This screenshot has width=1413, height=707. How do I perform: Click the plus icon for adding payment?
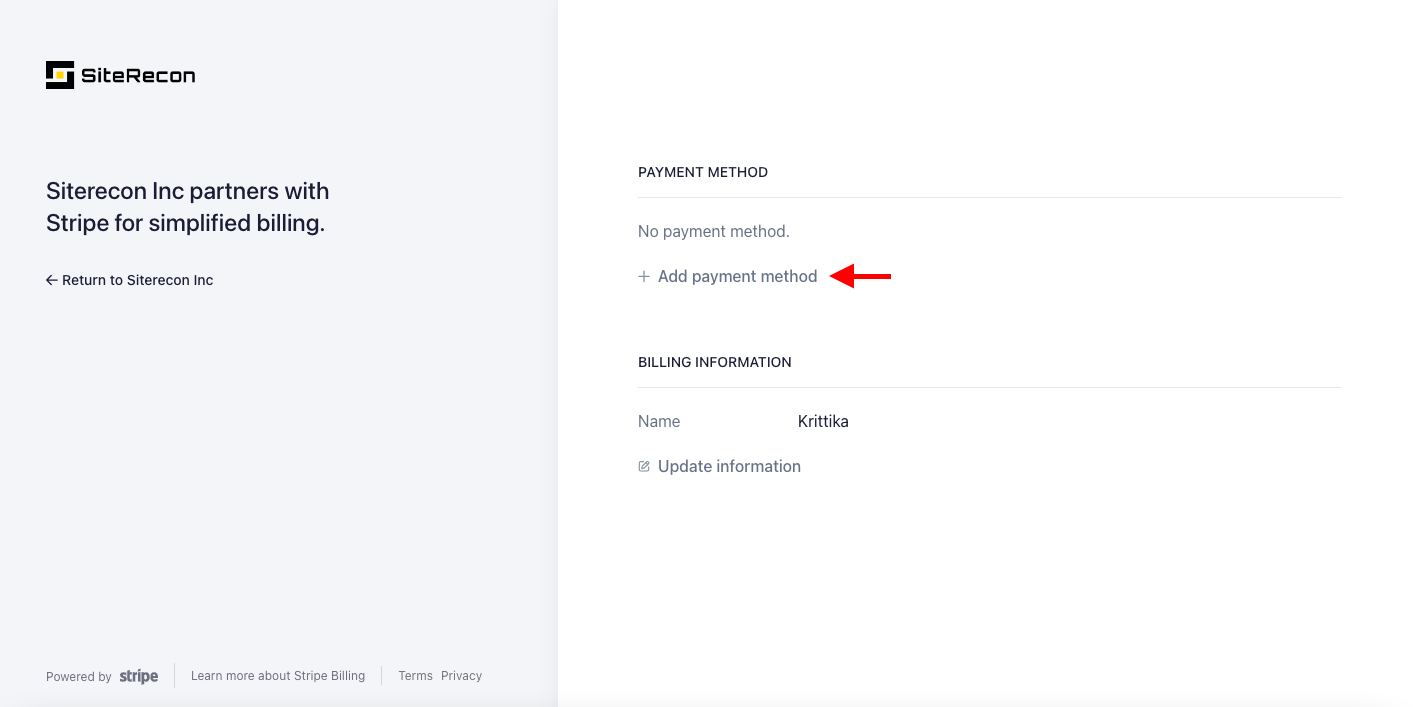(644, 276)
